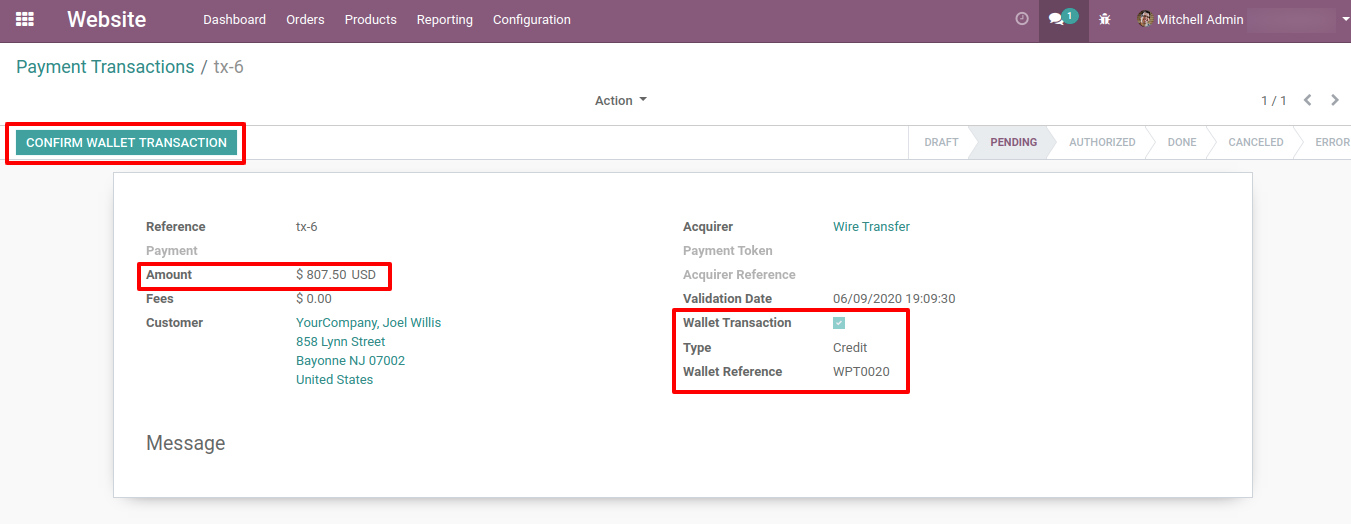Open the apps grid menu icon
This screenshot has width=1351, height=524.
[25, 19]
